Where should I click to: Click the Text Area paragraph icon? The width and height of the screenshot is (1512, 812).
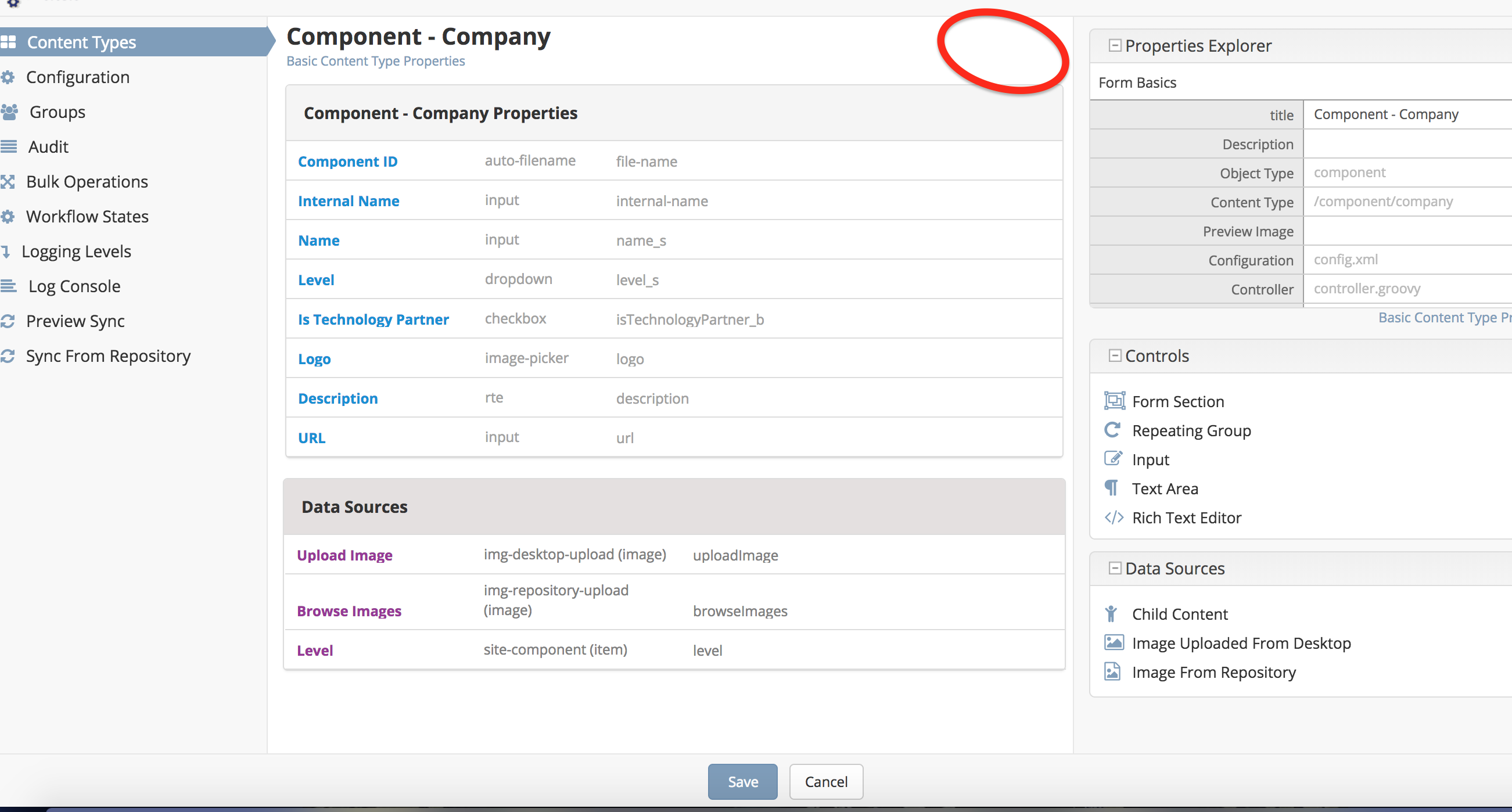[x=1111, y=487]
